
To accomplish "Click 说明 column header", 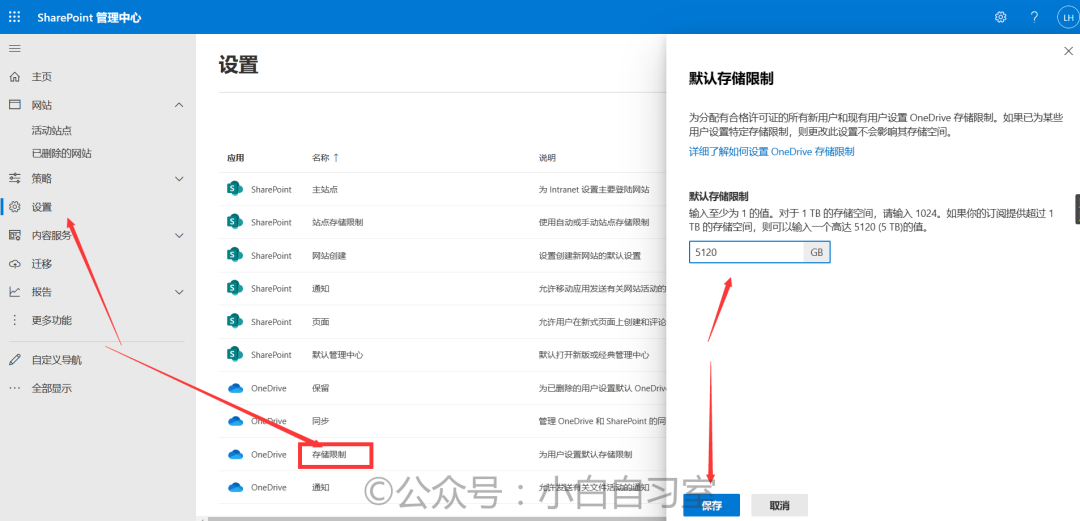I will 547,158.
